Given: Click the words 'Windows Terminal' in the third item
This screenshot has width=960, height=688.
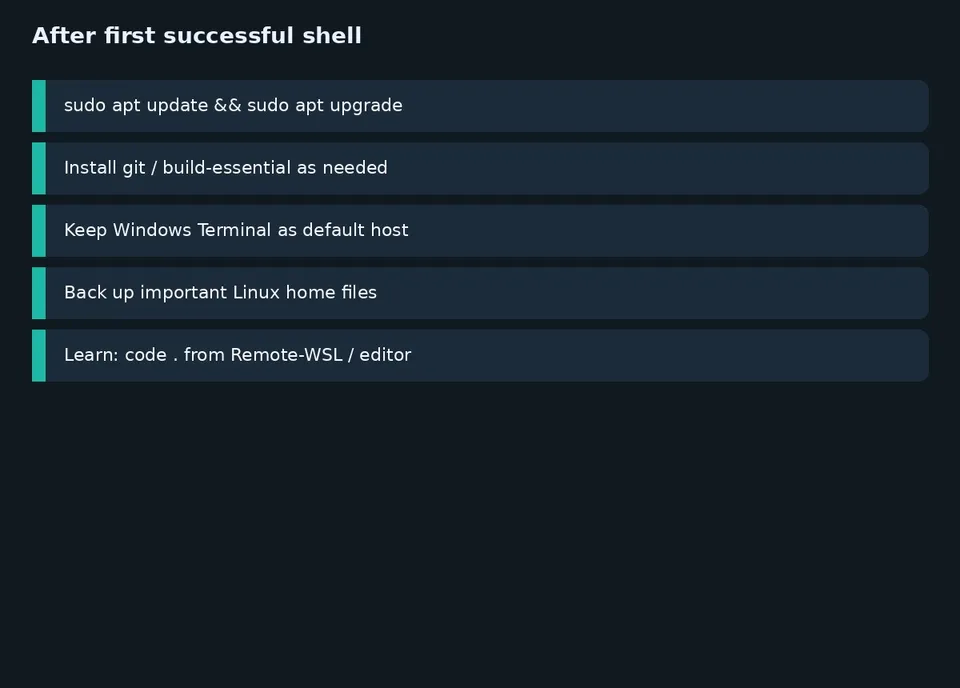Looking at the screenshot, I should pyautogui.click(x=192, y=230).
